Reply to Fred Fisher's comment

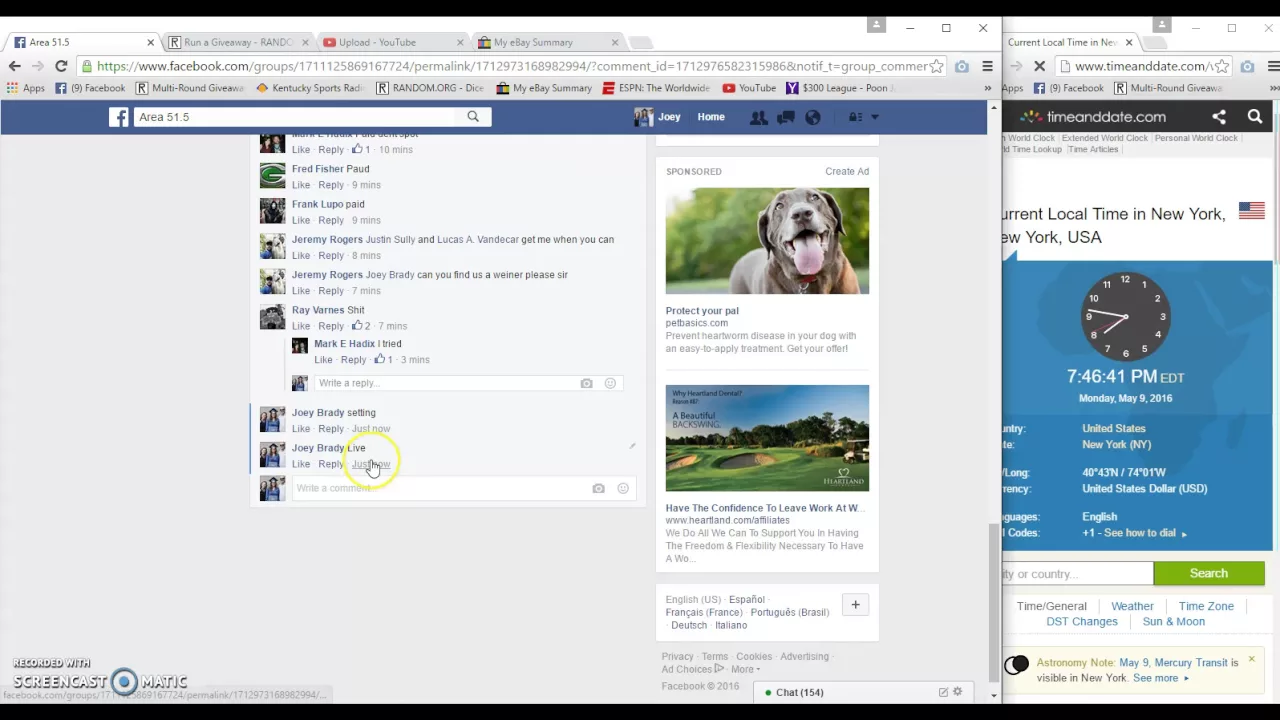[x=331, y=185]
